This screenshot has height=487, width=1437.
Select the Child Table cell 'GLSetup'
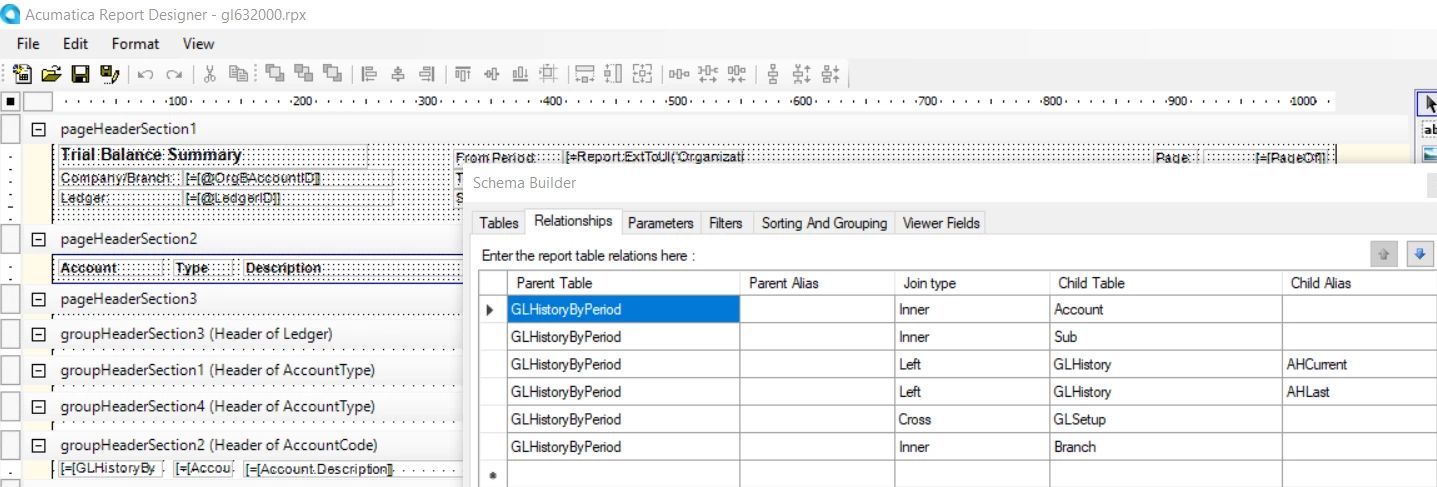[x=1166, y=419]
